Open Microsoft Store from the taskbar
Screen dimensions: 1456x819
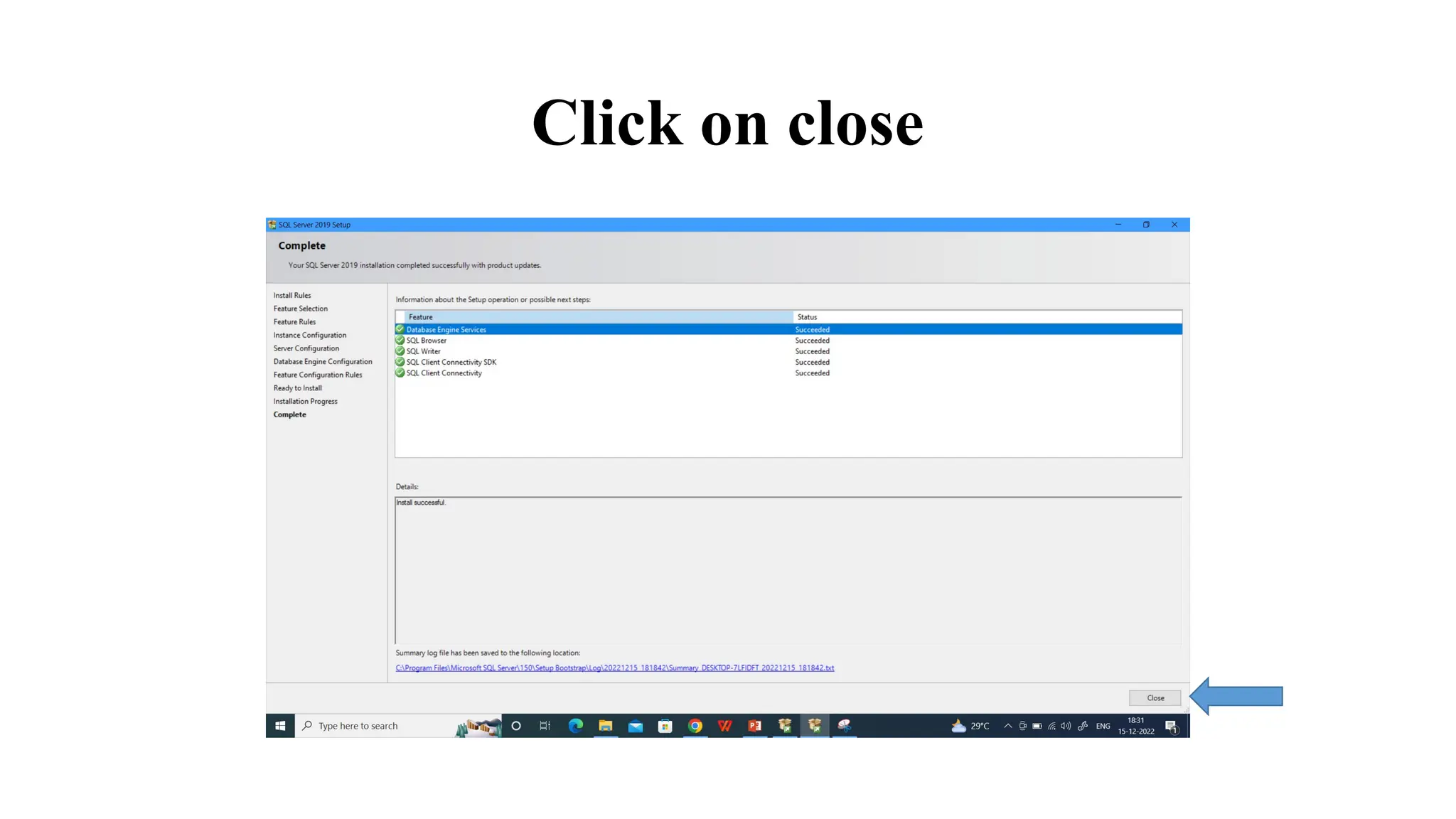665,726
